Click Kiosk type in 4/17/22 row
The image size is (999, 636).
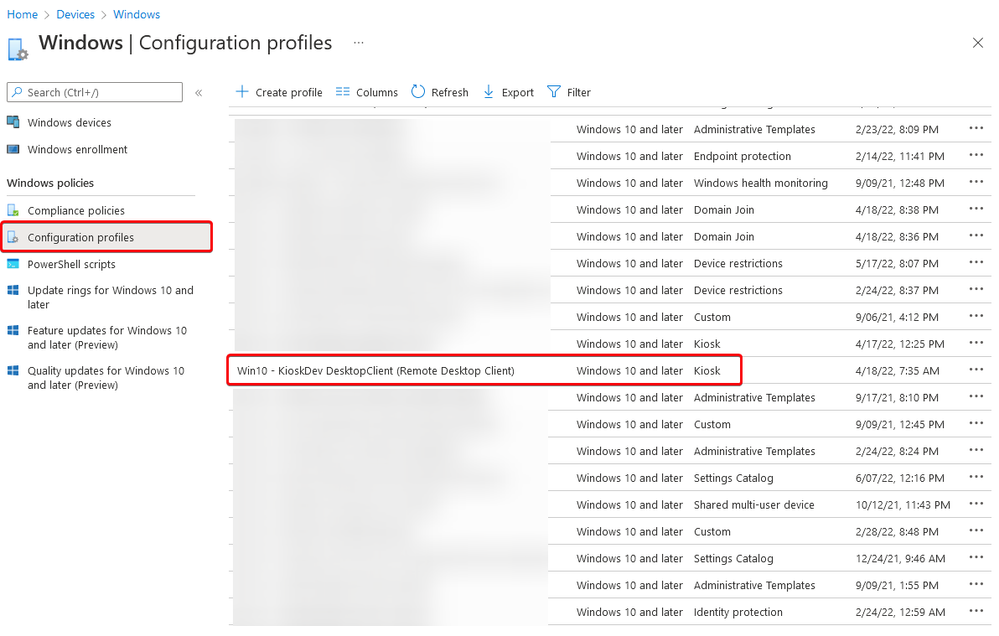point(707,344)
